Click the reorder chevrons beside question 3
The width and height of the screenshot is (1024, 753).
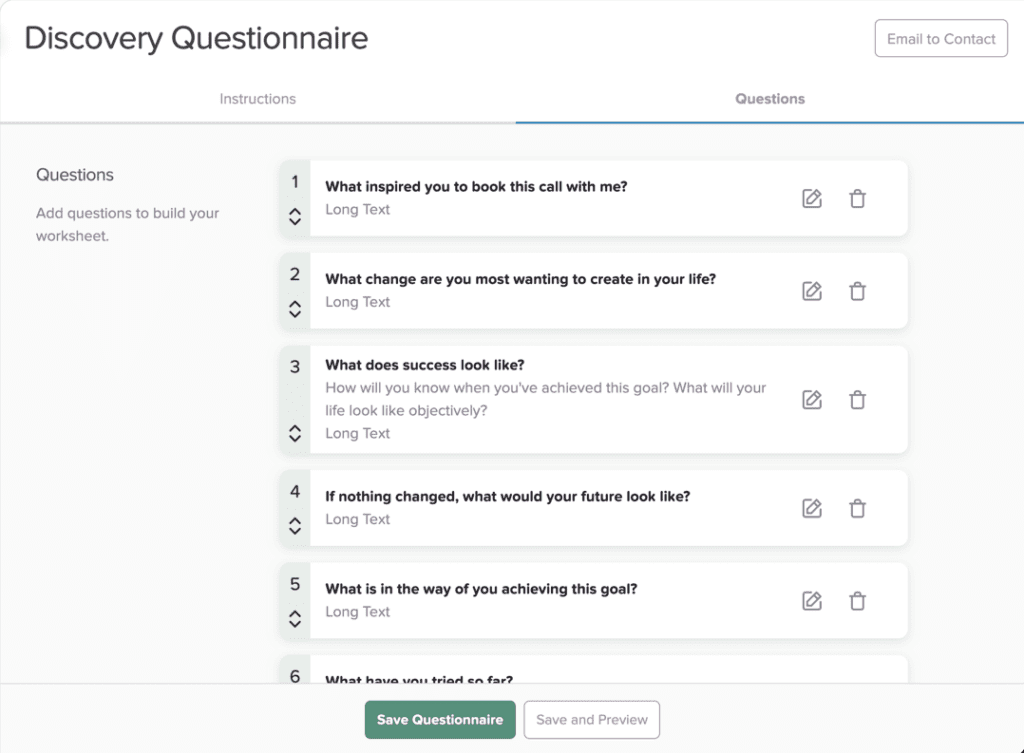click(294, 433)
